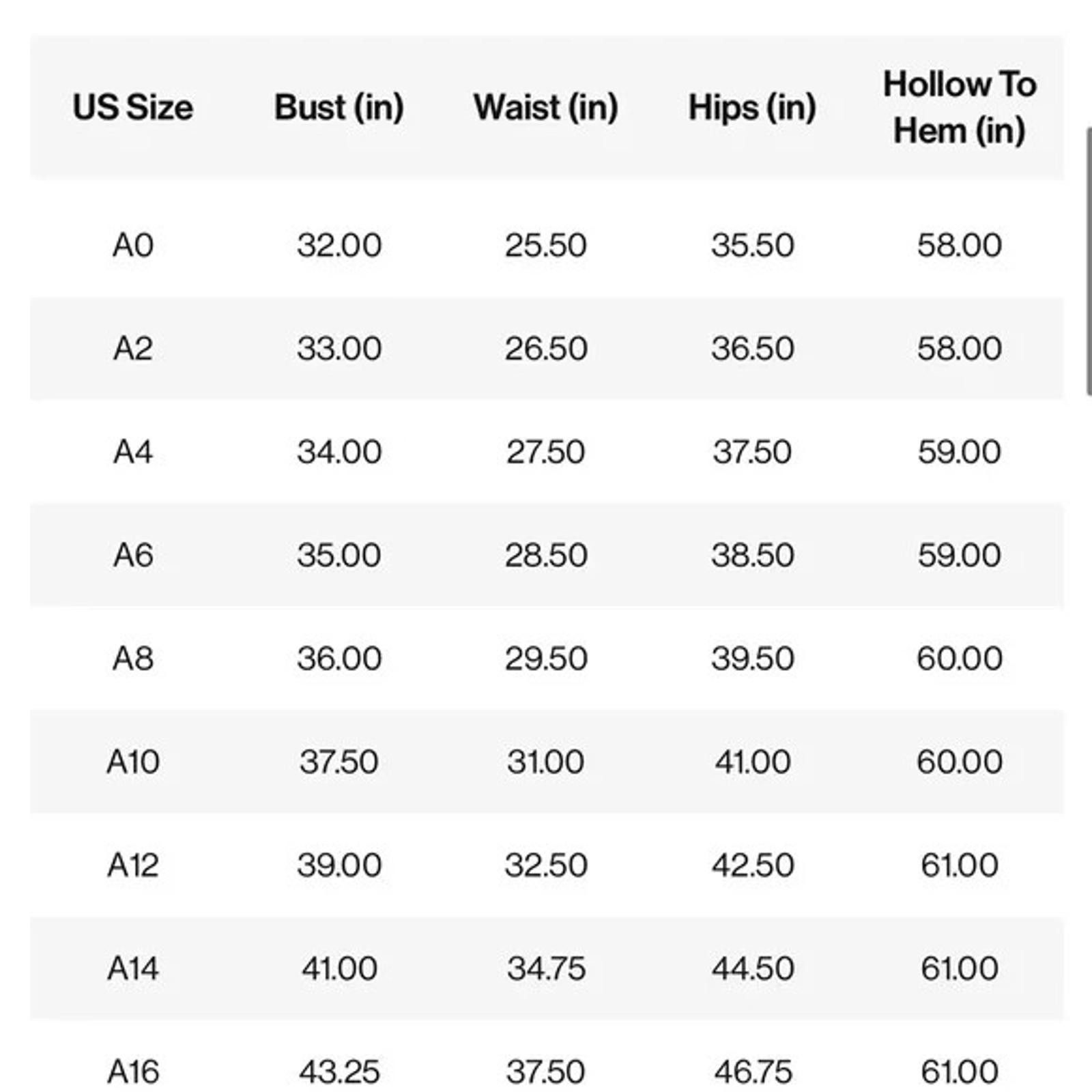Select the A4 size row label
1092x1092 pixels.
[x=133, y=452]
